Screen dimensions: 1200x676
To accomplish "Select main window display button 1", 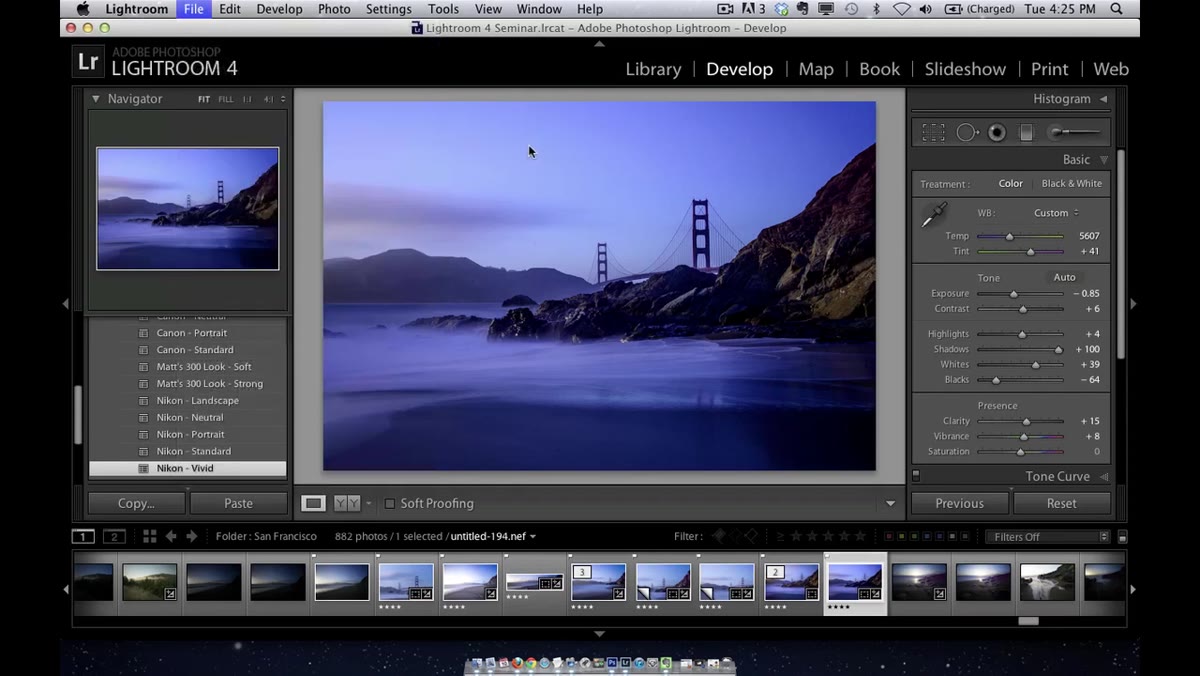I will pyautogui.click(x=83, y=537).
